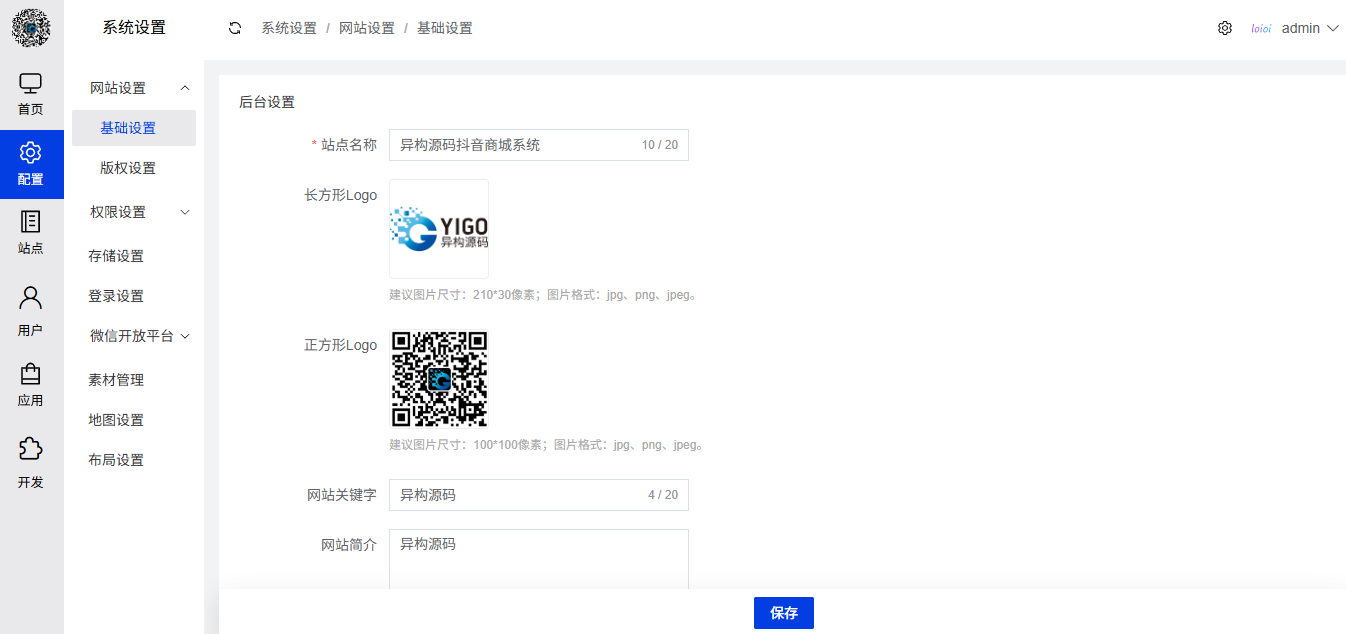Open the gear settings icon at top right
1346x634 pixels.
(x=1224, y=28)
